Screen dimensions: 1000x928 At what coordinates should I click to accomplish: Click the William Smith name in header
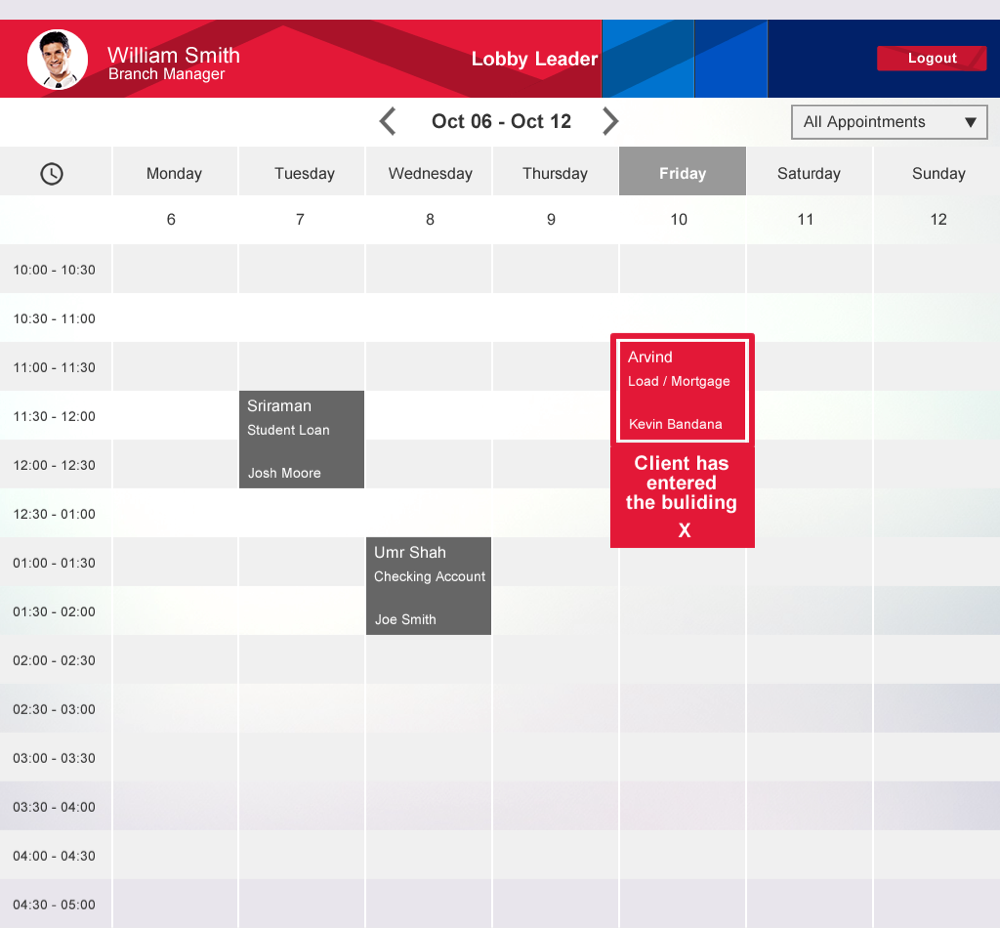point(173,55)
